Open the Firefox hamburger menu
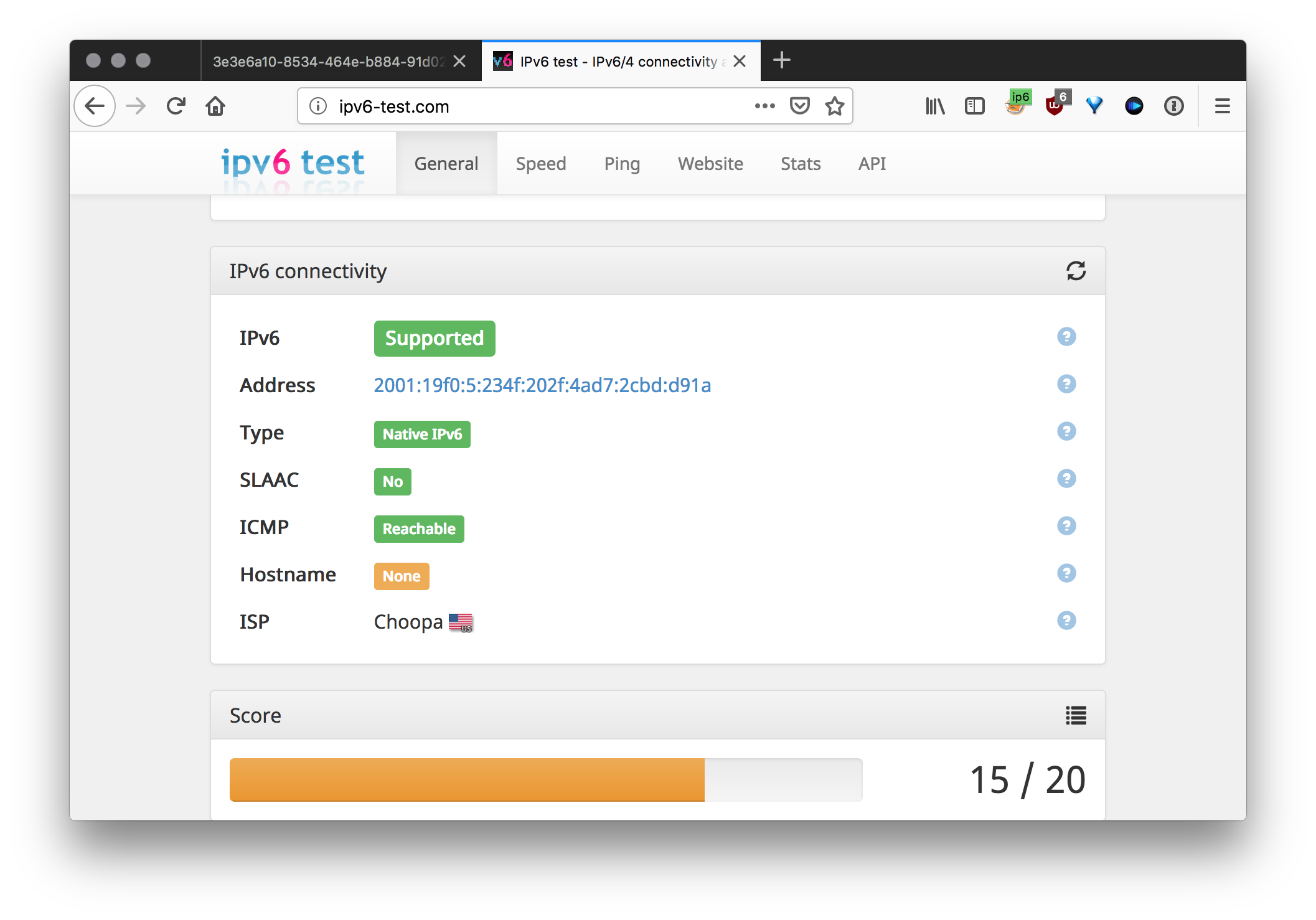Screen dimensions: 1316x920 click(1222, 106)
